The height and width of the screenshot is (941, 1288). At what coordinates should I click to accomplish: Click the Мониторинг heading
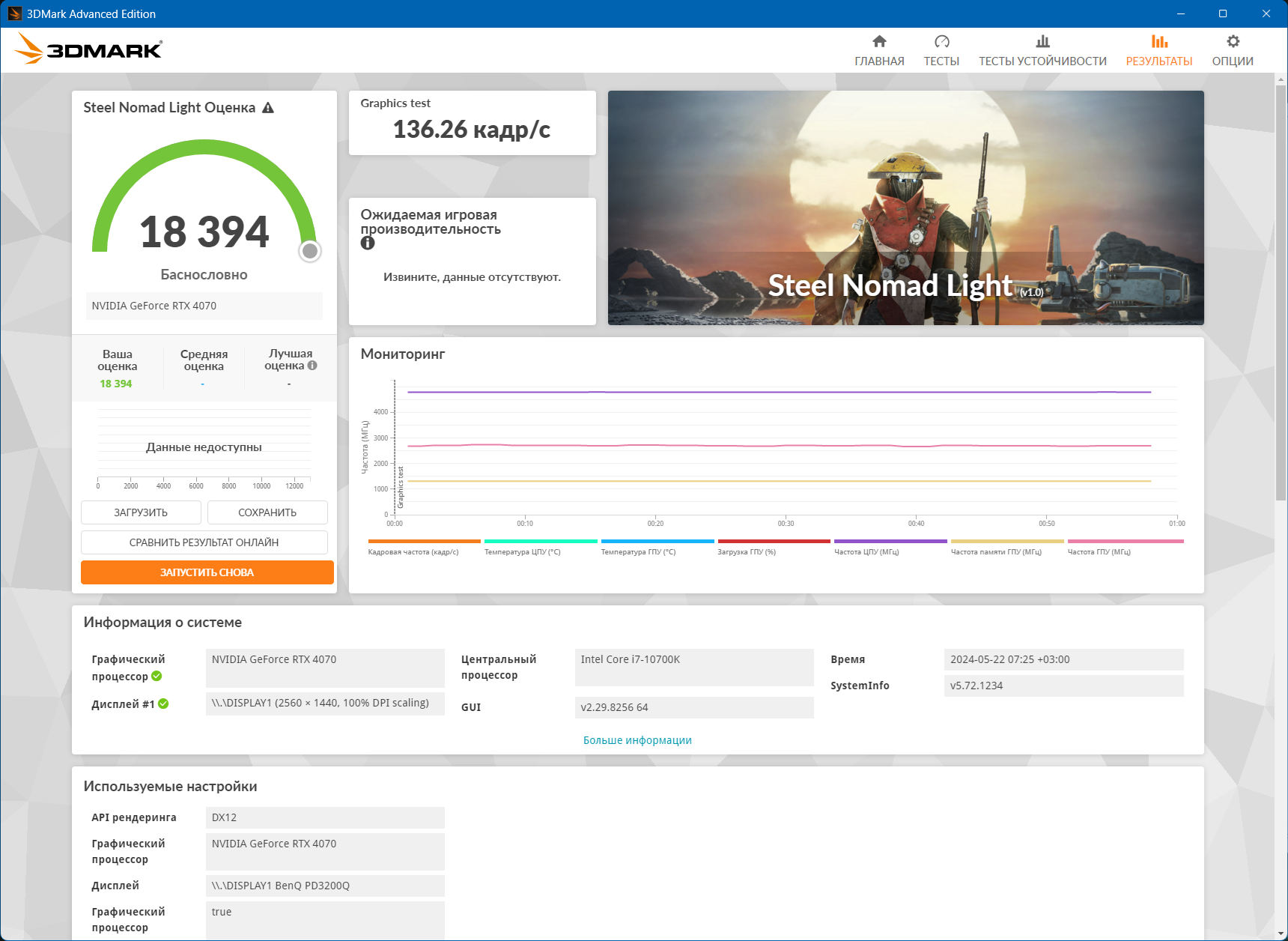pos(403,354)
